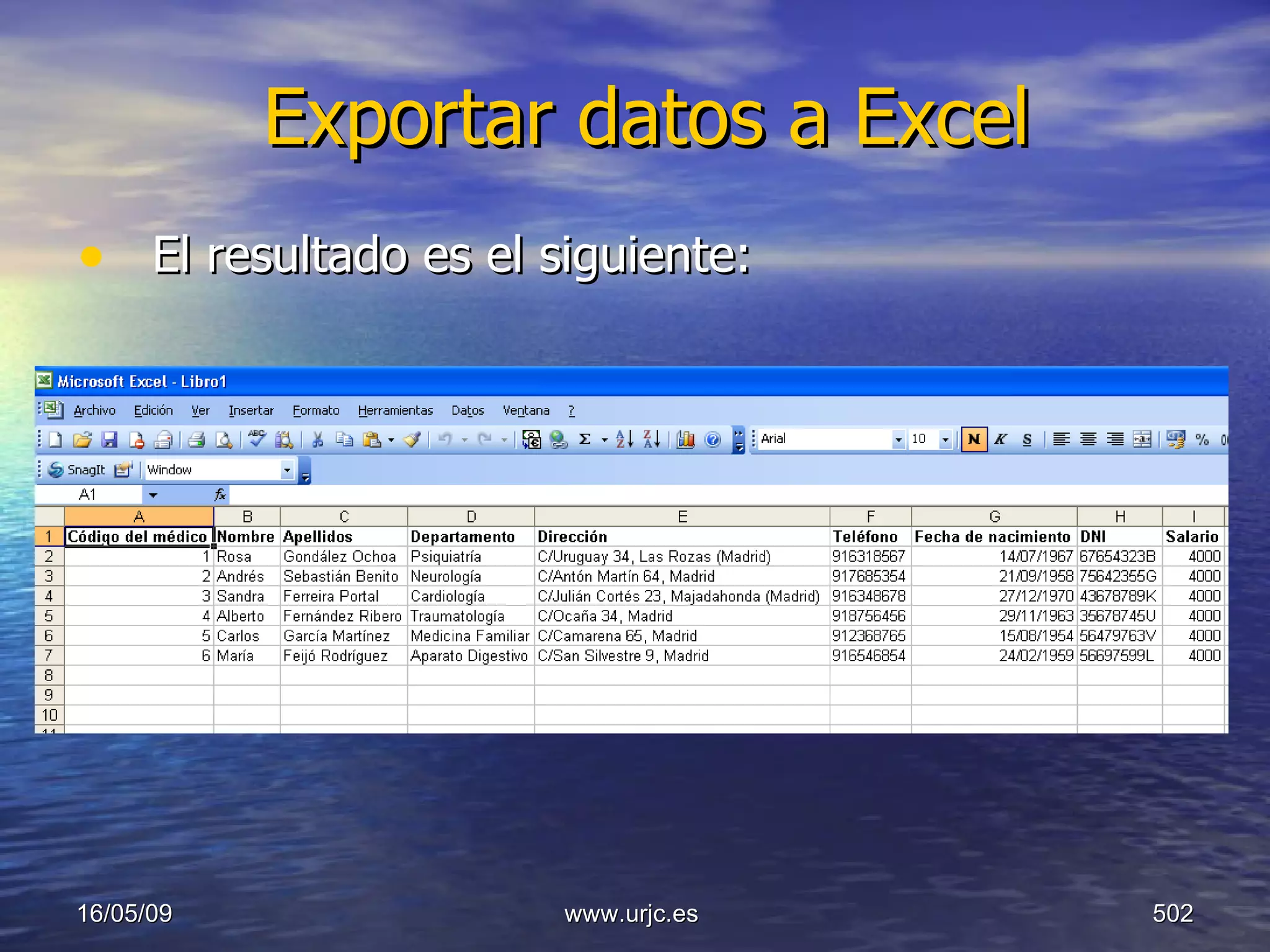1270x952 pixels.
Task: Expand Standard toolbar options chevron
Action: click(x=738, y=440)
